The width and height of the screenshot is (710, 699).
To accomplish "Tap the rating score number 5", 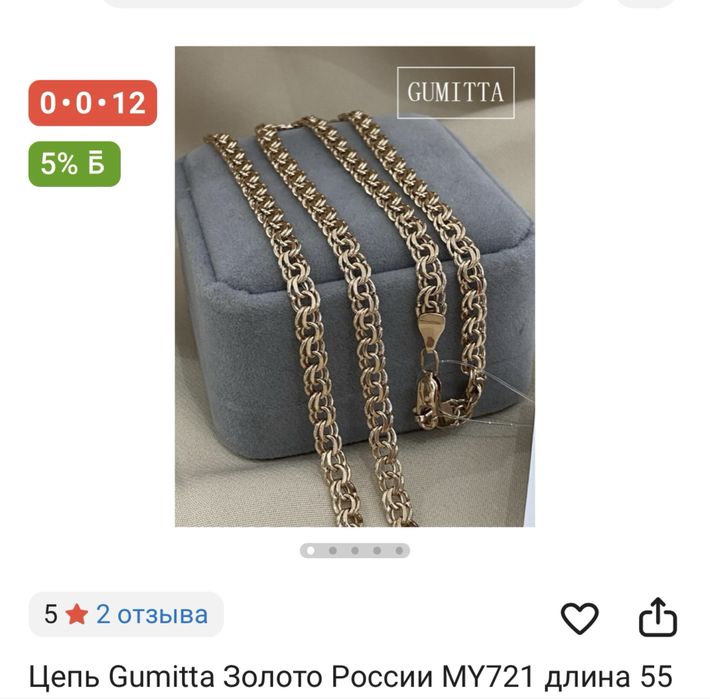I will 50,615.
